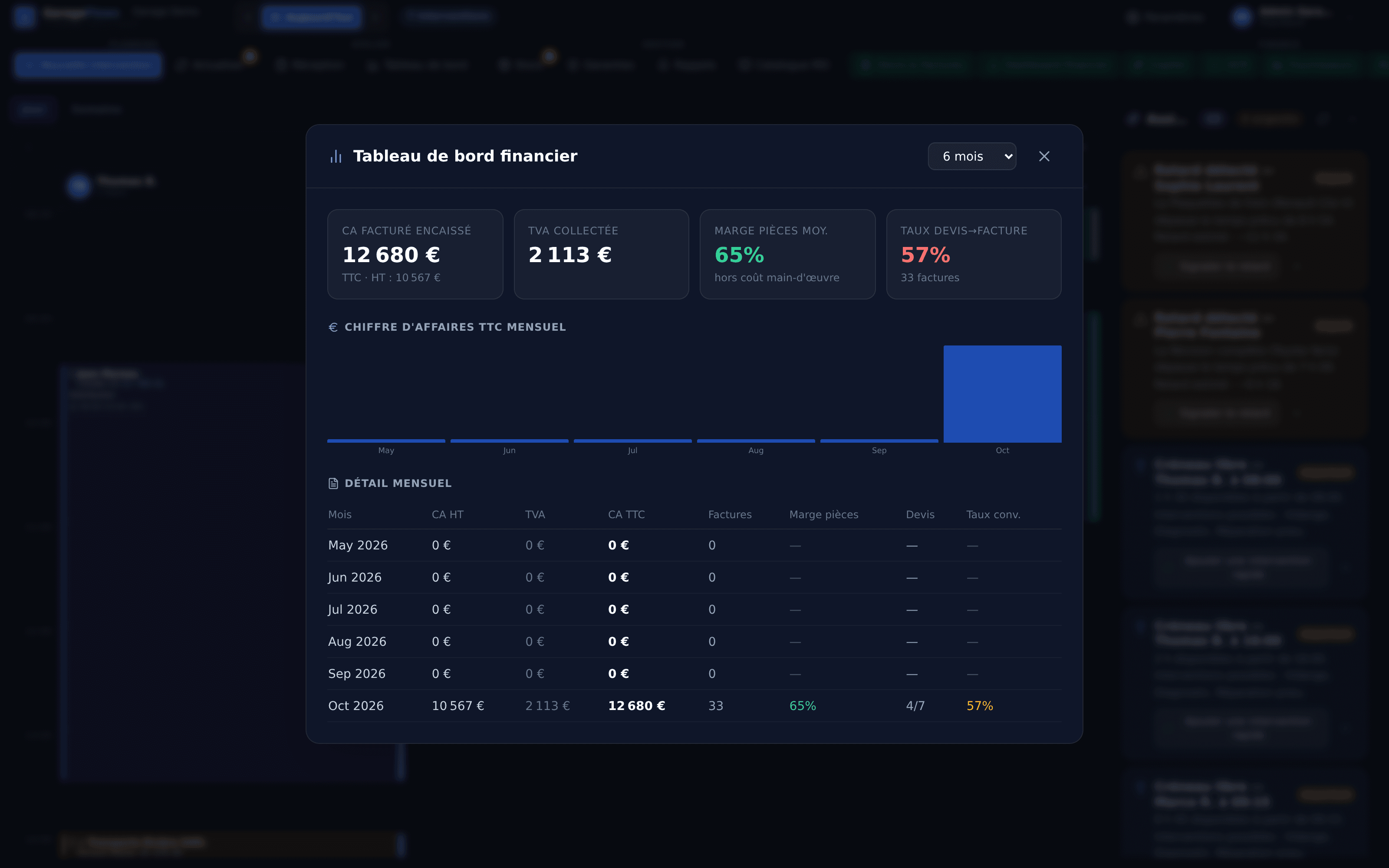1389x868 pixels.
Task: Select the "Aug 2026" row label
Action: 357,642
